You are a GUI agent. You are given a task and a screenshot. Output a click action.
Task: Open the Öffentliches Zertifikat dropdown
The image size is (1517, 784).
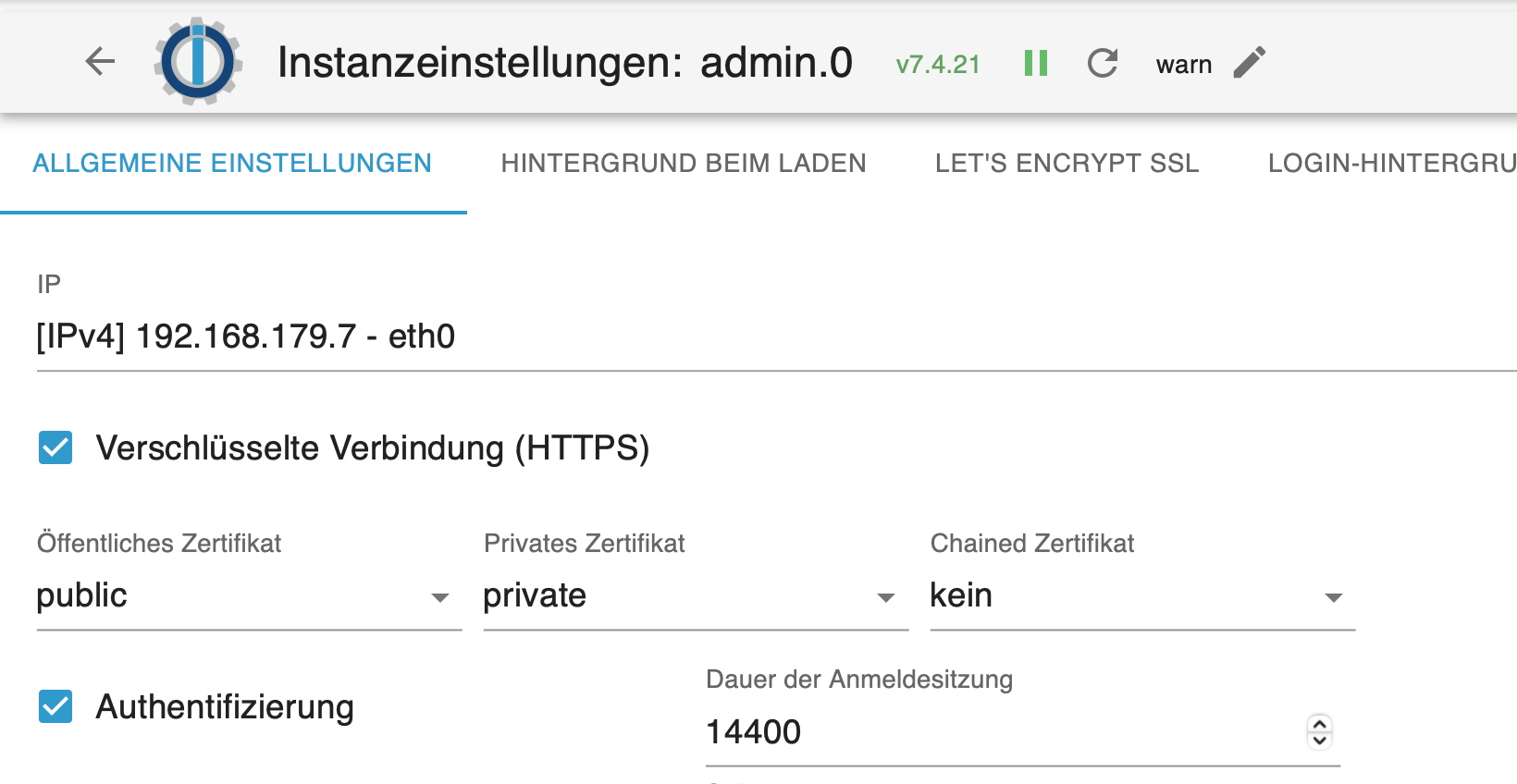[x=248, y=596]
